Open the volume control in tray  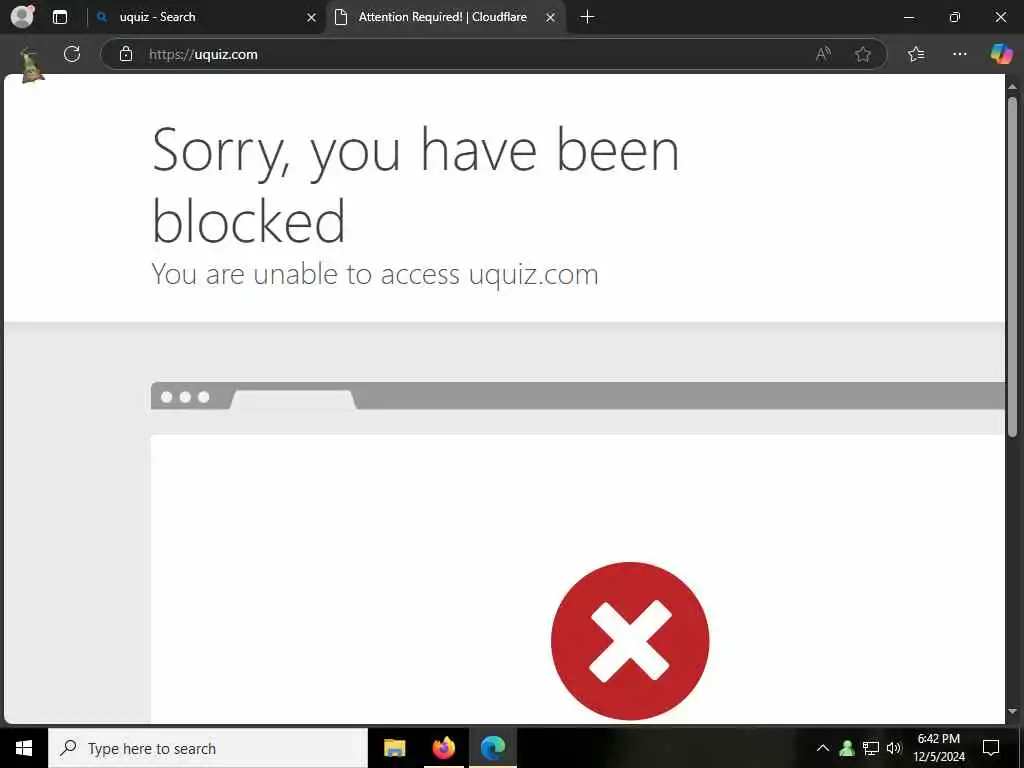[894, 748]
